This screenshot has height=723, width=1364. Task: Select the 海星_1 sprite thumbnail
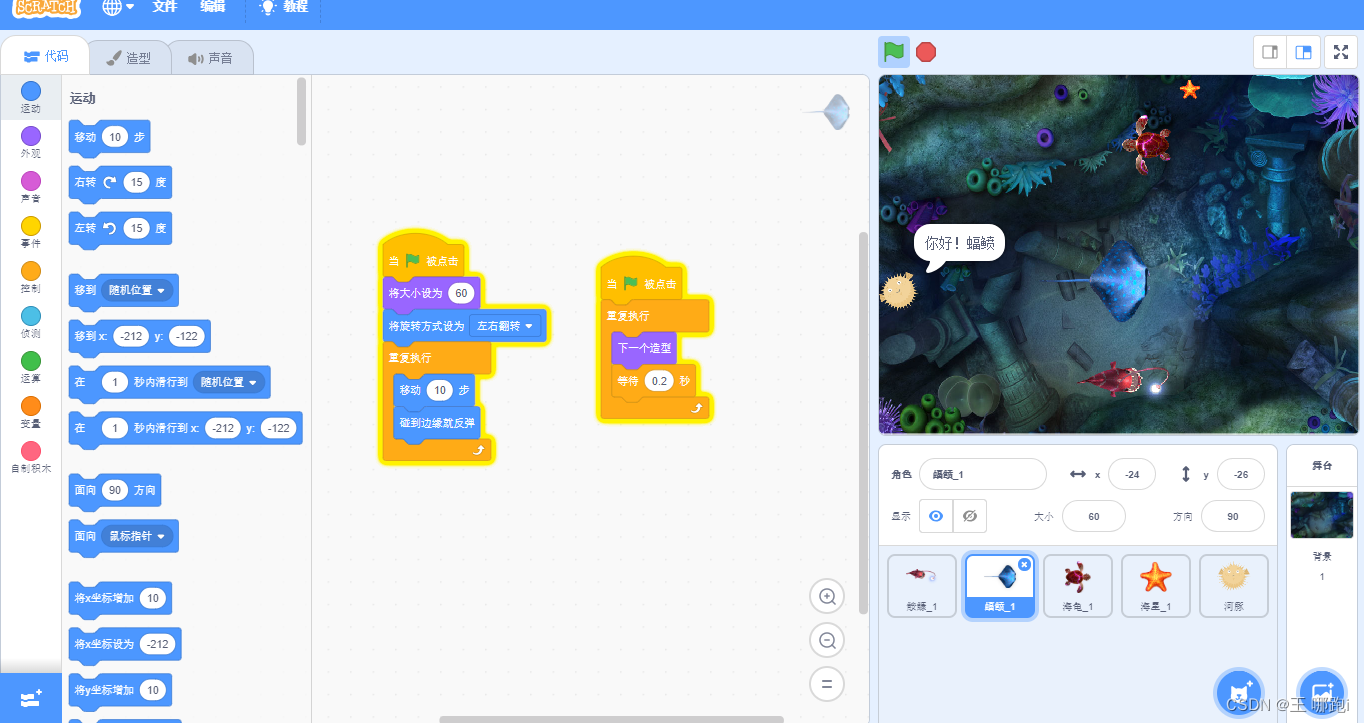click(1155, 585)
